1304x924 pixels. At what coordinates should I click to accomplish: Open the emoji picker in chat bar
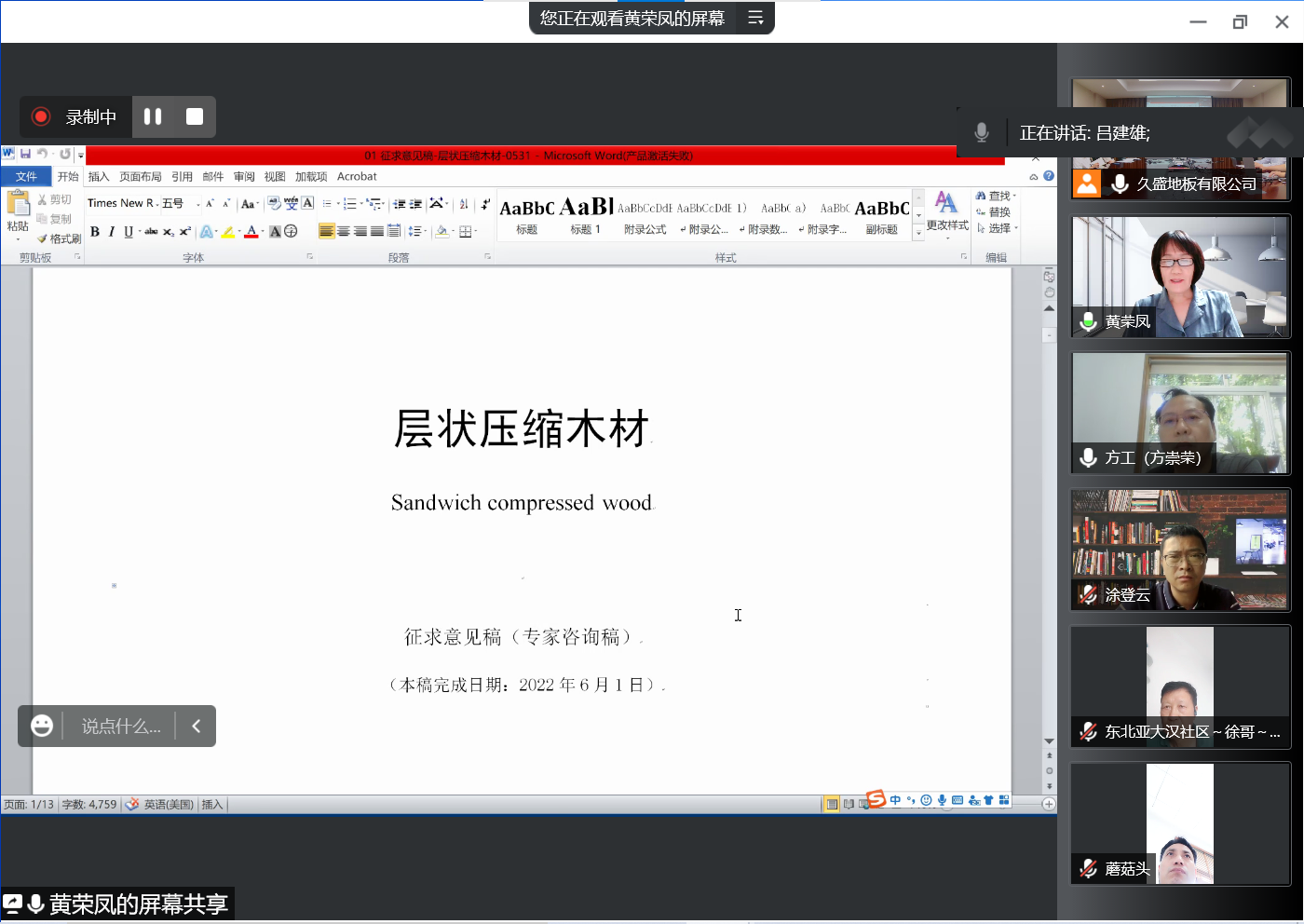tap(42, 726)
